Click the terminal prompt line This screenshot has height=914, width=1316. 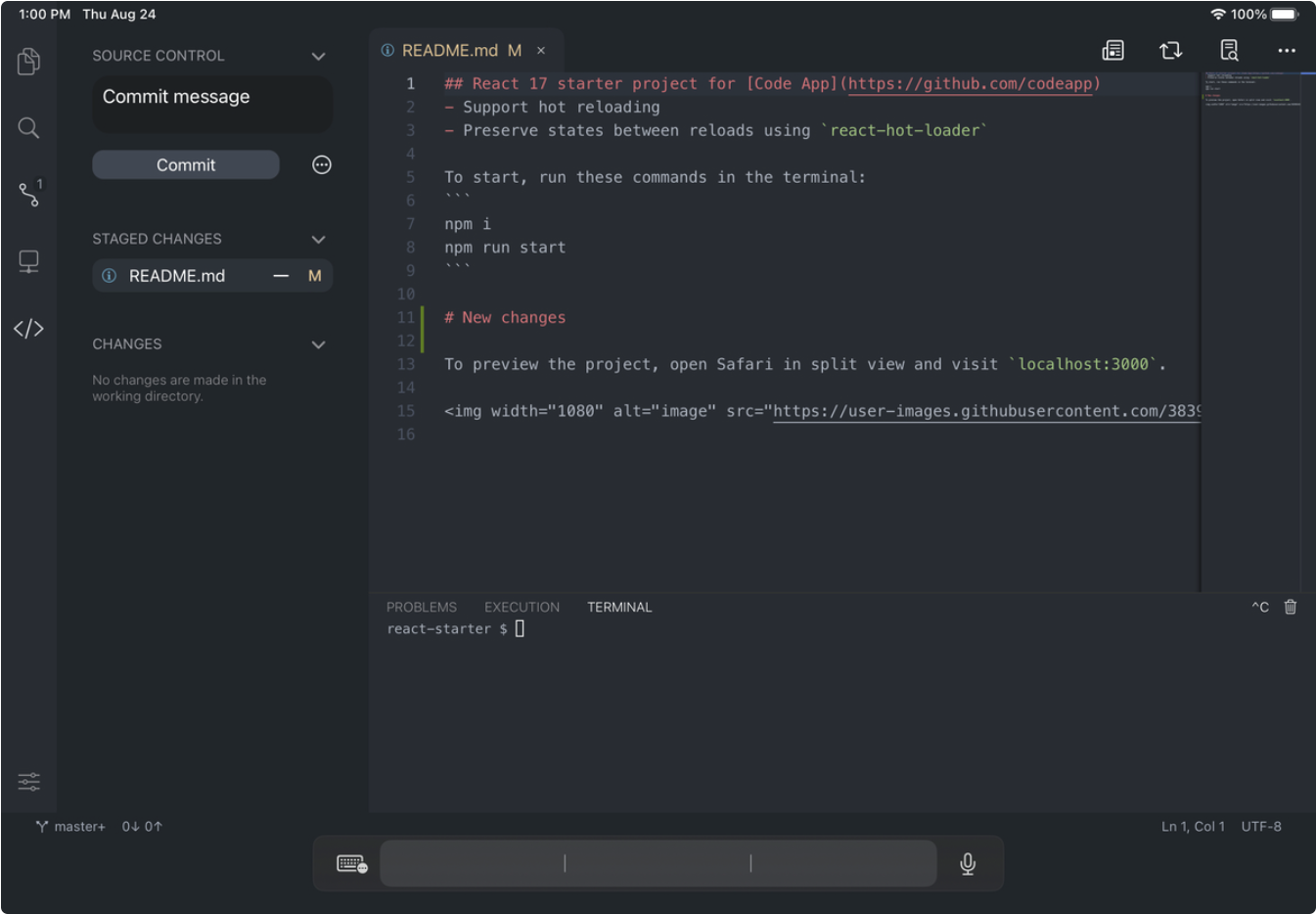[456, 629]
